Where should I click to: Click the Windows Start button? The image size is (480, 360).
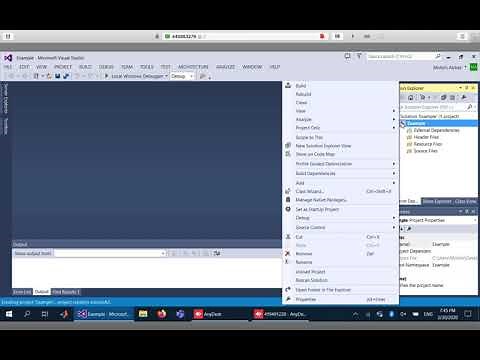click(x=9, y=314)
